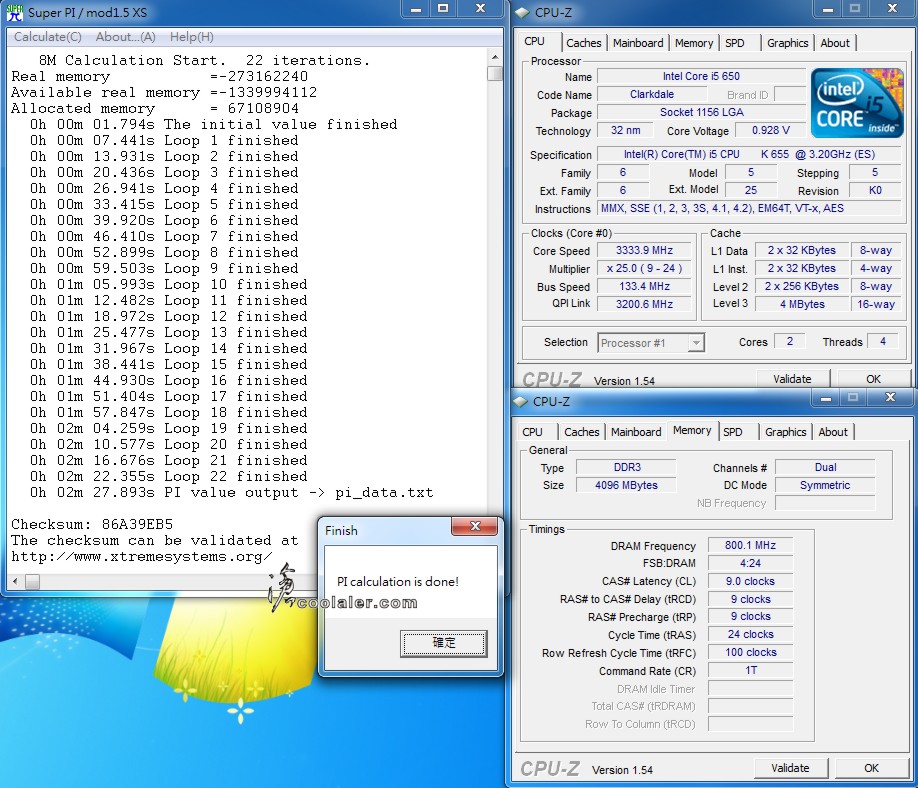Click the 3333.9 MHz core speed value
This screenshot has width=918, height=788.
pos(644,251)
